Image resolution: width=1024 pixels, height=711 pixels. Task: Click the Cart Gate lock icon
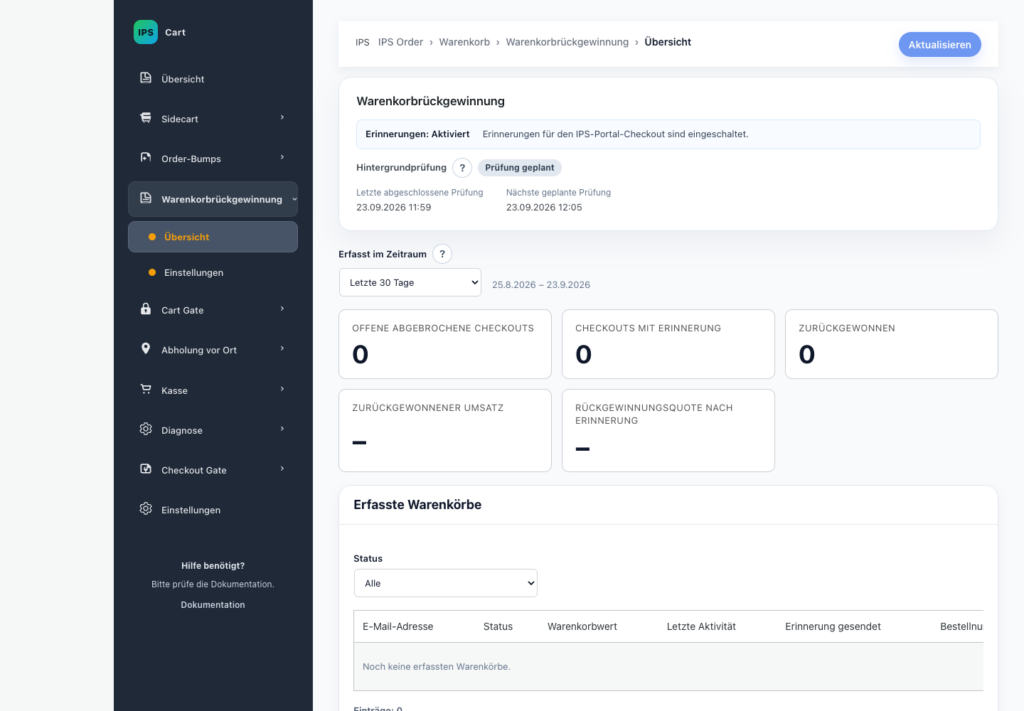pyautogui.click(x=146, y=309)
